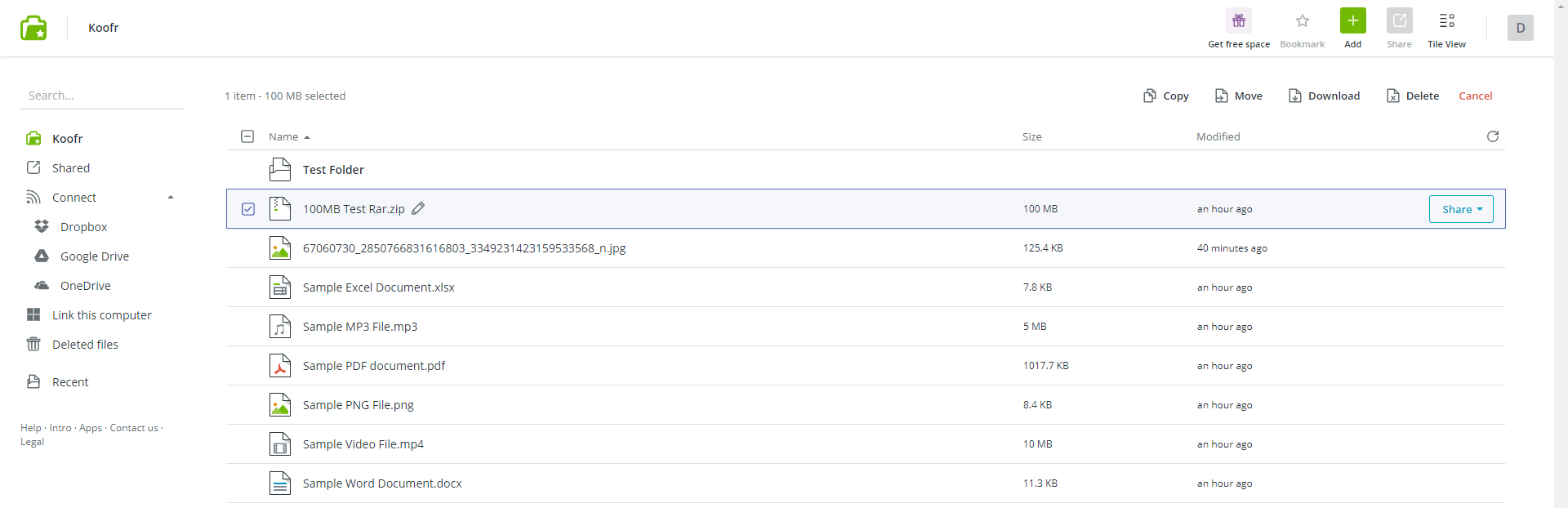1568x508 pixels.
Task: Cancel the current selection
Action: [1475, 96]
